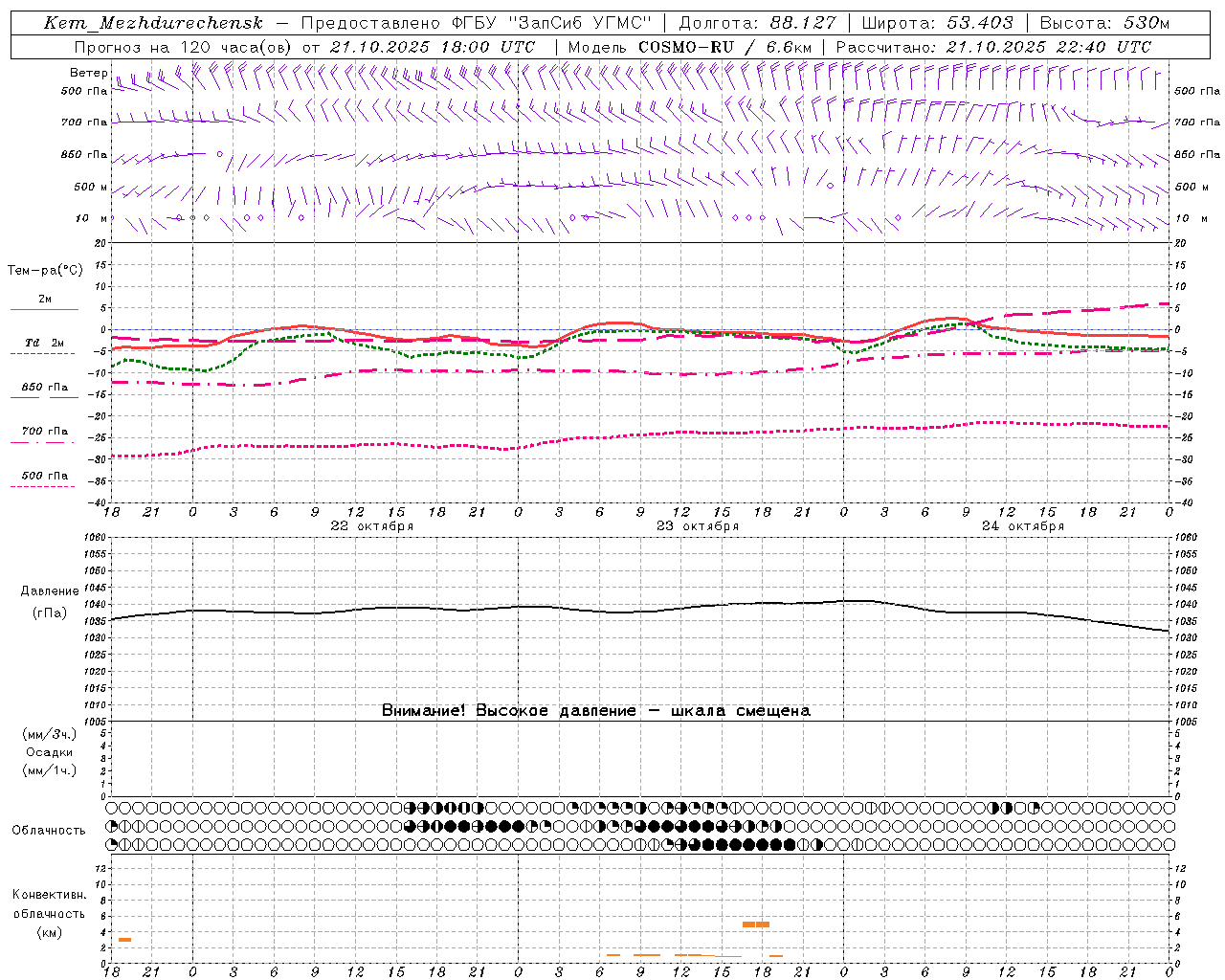Image resolution: width=1225 pixels, height=980 pixels.
Task: Click 'Рассчитано: 21.10.2025 22:40 UTC' timestamp
Action: point(993,47)
